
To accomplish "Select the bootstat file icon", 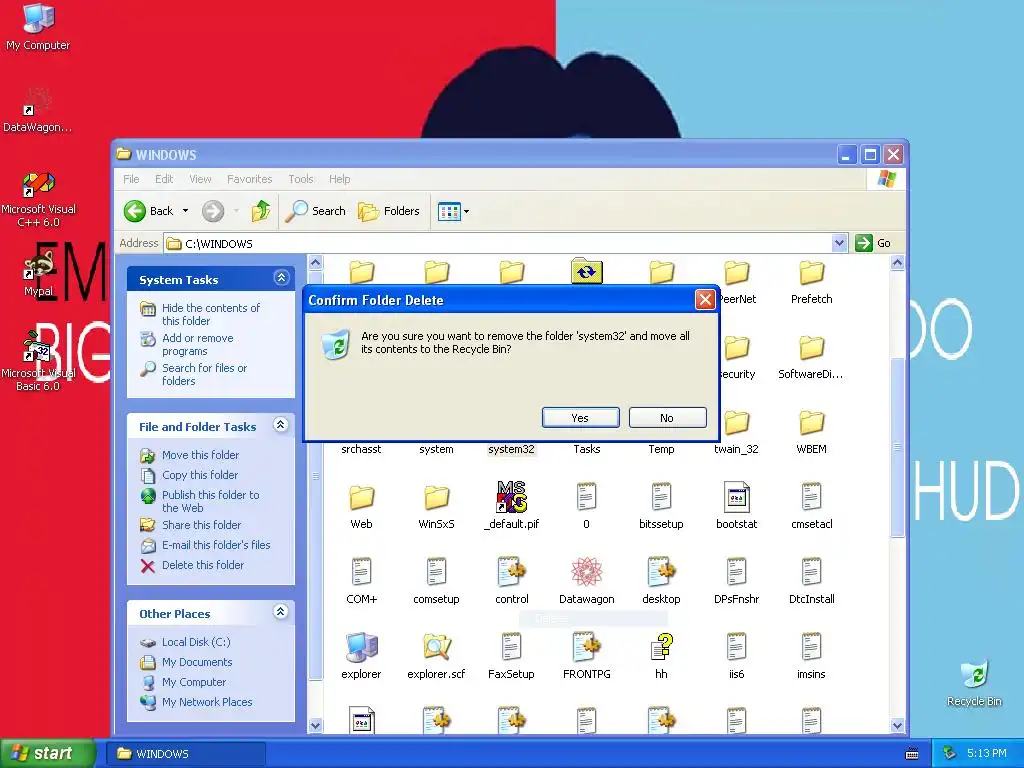I will [x=737, y=497].
